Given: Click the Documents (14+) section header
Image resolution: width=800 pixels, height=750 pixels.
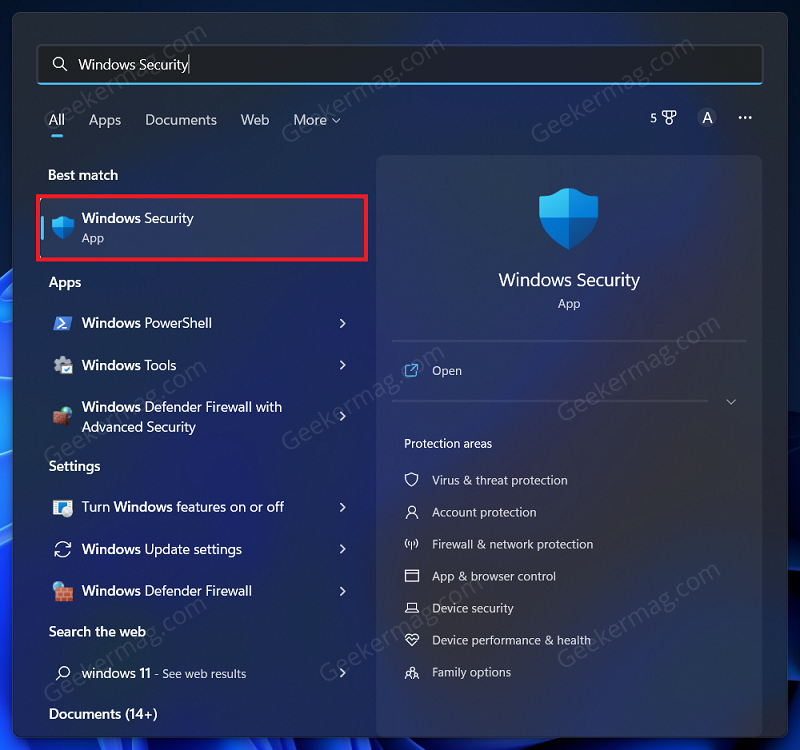Looking at the screenshot, I should pyautogui.click(x=103, y=714).
